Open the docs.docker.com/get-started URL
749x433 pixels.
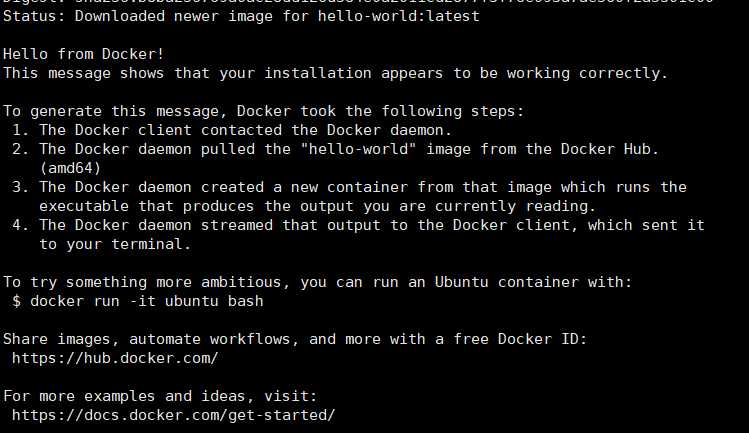pyautogui.click(x=173, y=415)
